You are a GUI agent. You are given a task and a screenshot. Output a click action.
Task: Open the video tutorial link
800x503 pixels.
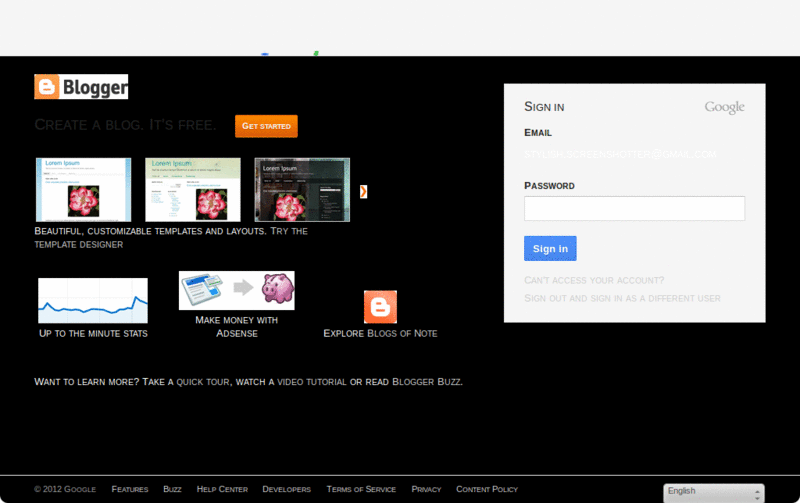point(312,382)
